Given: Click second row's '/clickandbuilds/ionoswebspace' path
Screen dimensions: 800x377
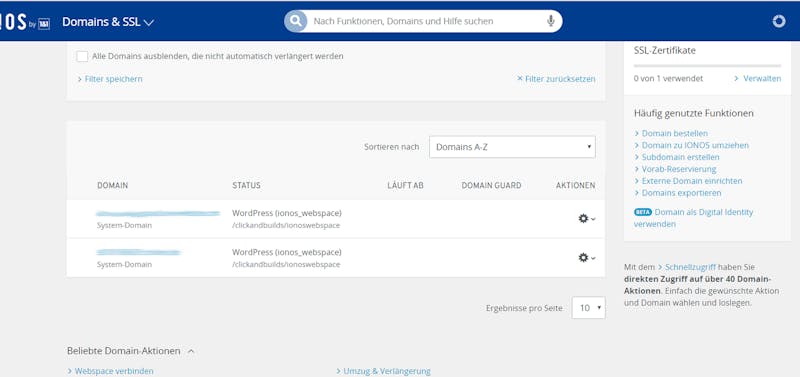Looking at the screenshot, I should pos(286,264).
